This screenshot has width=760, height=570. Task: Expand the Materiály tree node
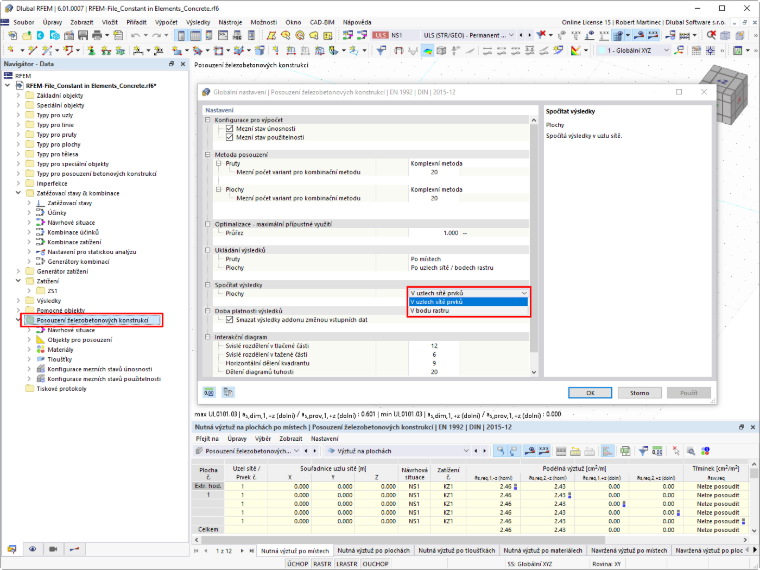[29, 349]
